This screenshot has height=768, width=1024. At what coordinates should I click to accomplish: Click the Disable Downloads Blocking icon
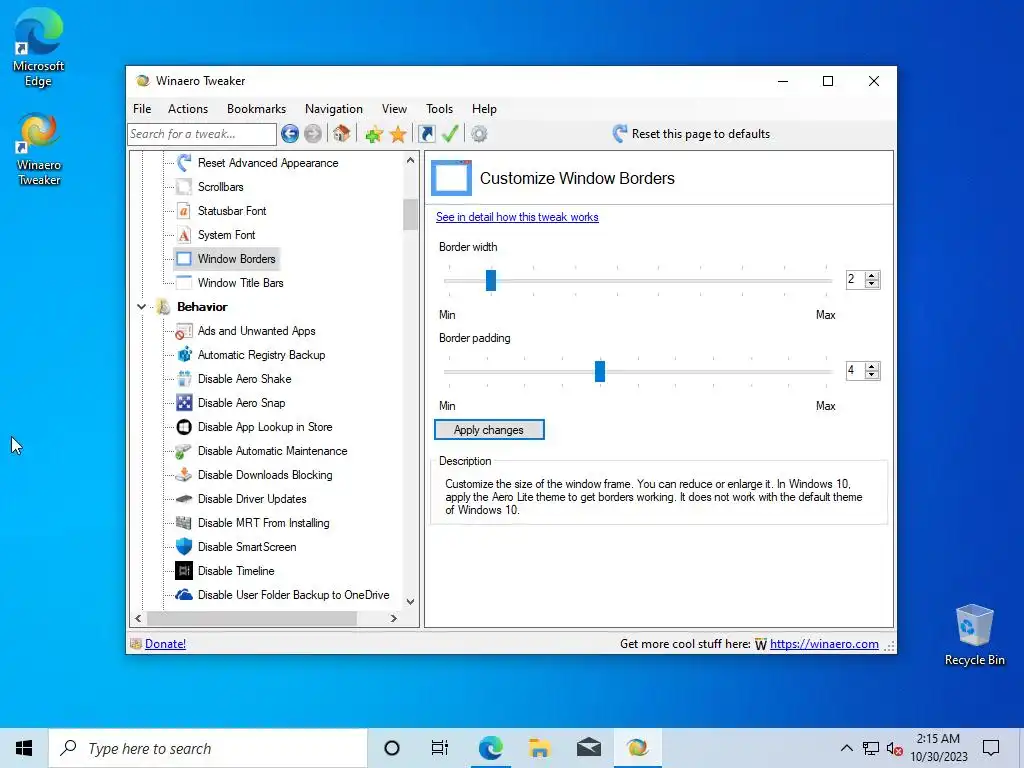click(x=184, y=475)
